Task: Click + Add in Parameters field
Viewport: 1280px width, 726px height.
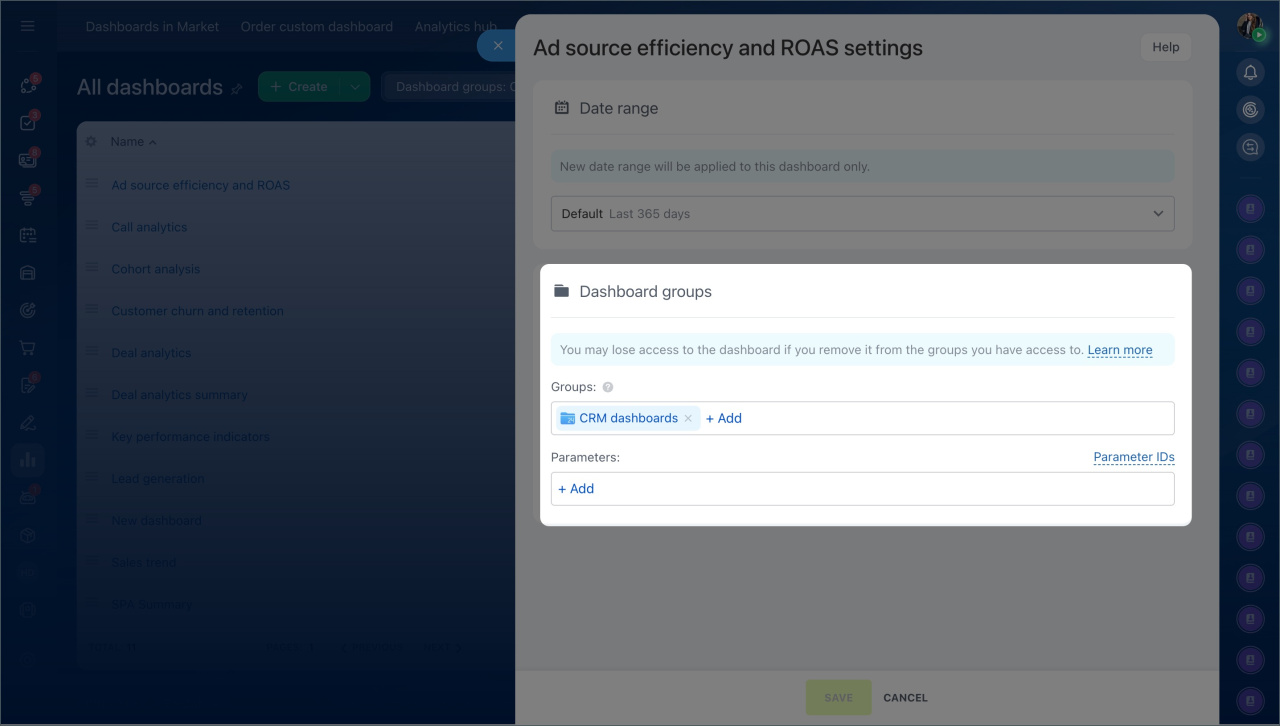Action: point(576,489)
